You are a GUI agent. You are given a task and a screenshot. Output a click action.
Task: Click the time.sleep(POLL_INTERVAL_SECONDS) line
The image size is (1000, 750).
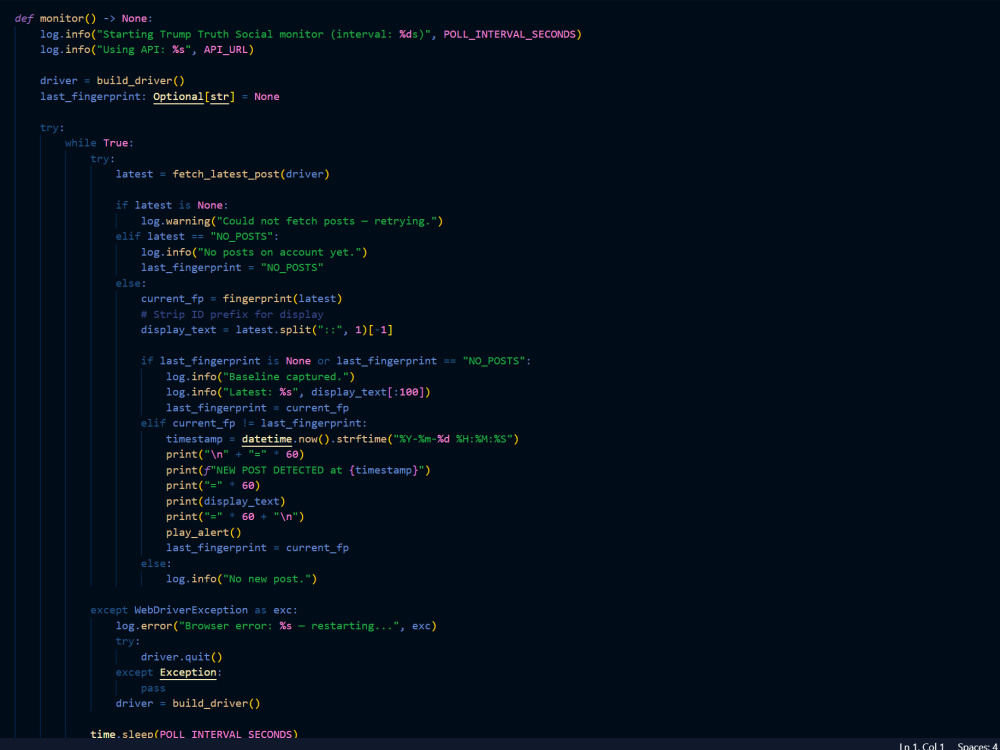click(x=194, y=734)
